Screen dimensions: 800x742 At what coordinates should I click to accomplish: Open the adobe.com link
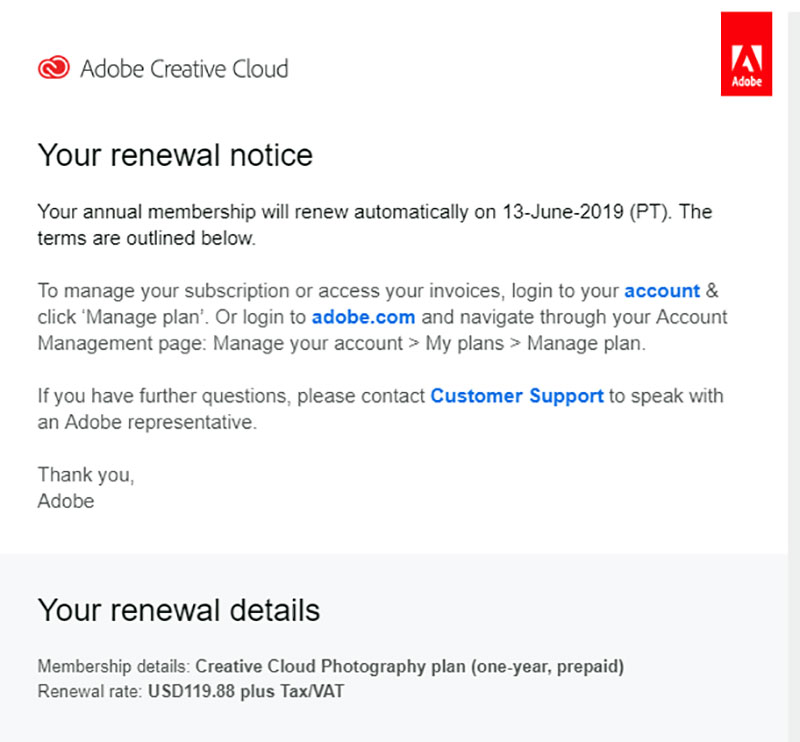363,317
